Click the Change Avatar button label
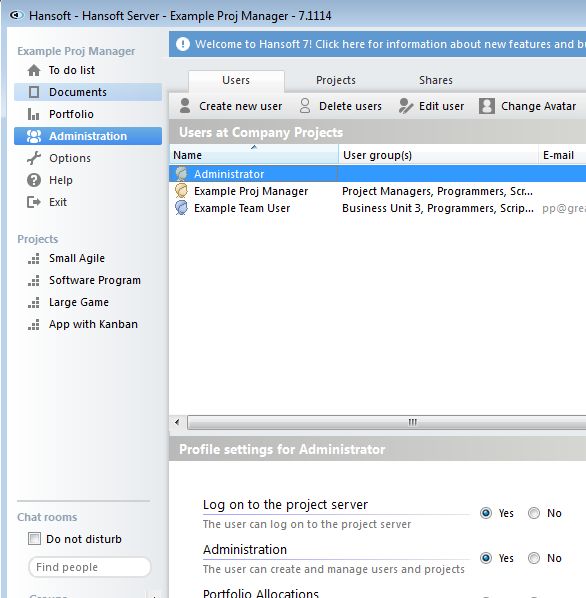 pyautogui.click(x=538, y=106)
